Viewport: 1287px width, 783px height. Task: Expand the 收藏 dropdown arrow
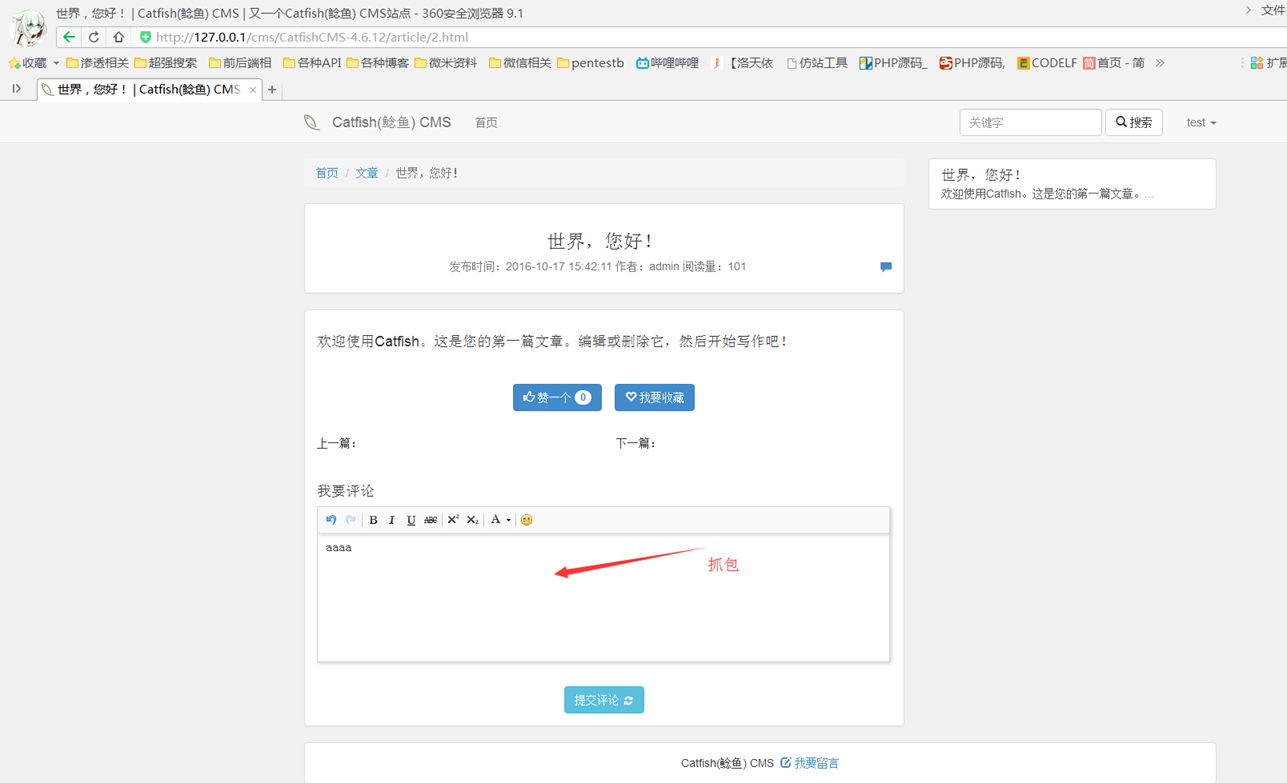pos(56,63)
